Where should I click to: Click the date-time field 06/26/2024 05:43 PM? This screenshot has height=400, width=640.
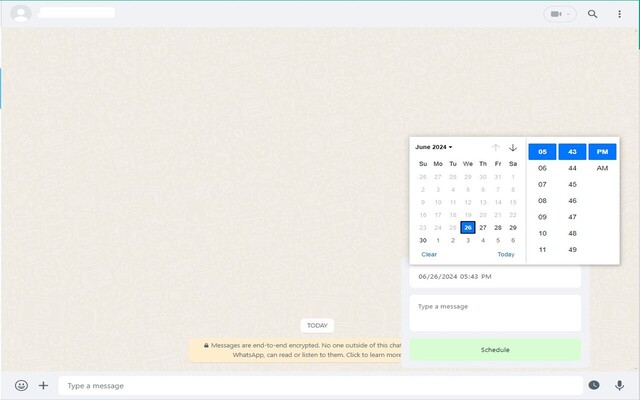tap(495, 277)
